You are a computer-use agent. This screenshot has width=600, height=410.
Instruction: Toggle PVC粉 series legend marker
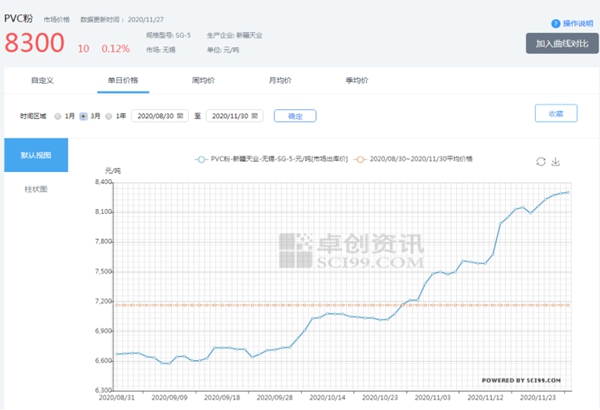tap(201, 159)
